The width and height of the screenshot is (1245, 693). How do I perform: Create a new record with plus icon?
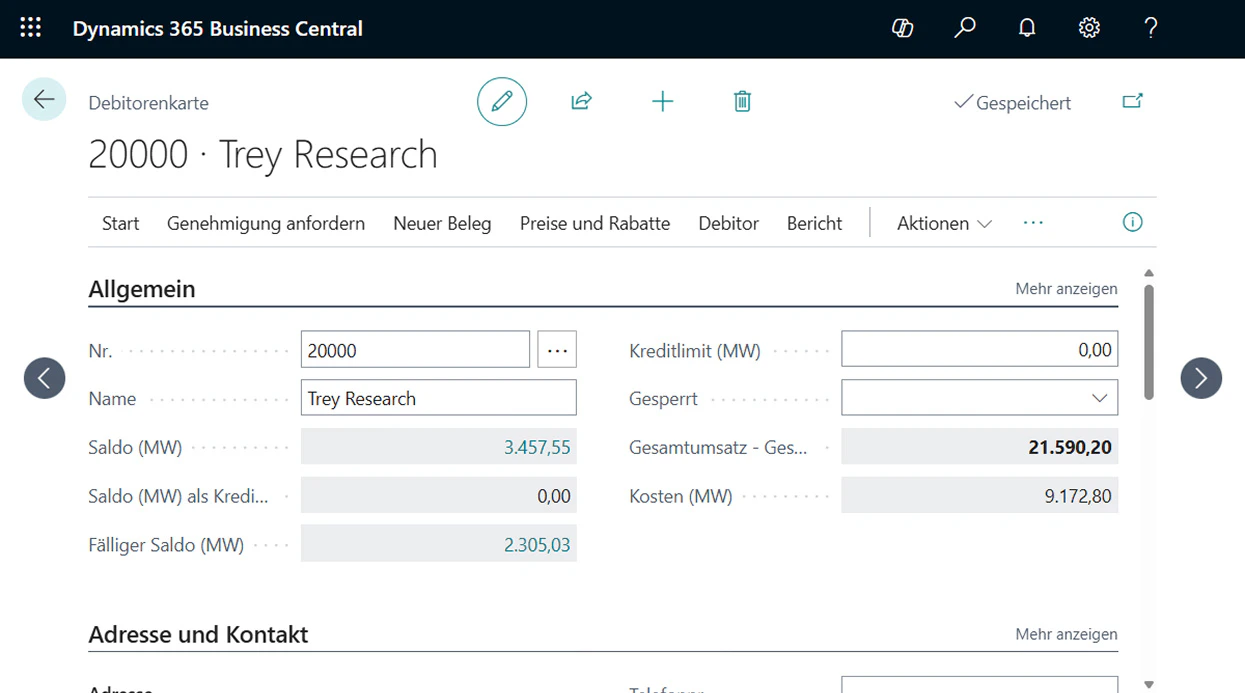(662, 101)
